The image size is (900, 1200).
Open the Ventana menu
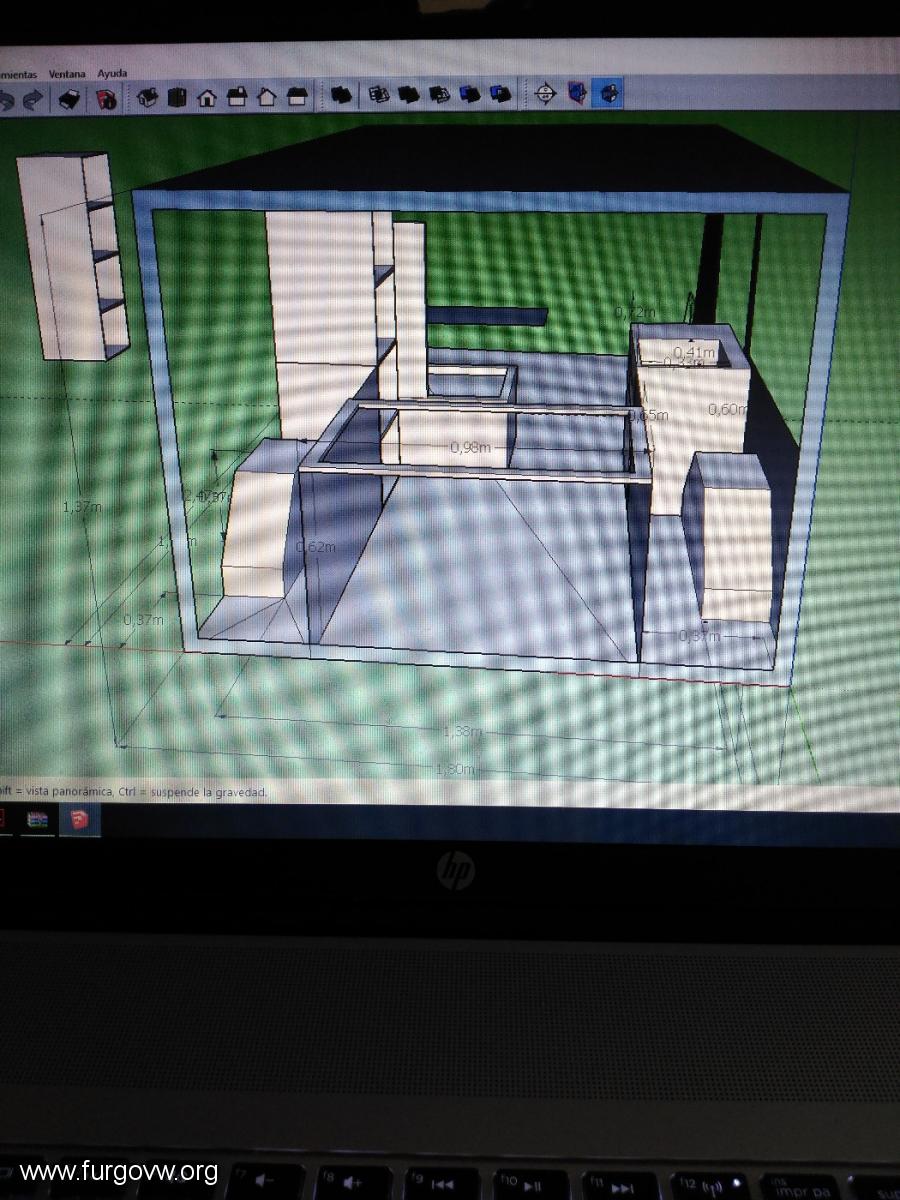67,74
